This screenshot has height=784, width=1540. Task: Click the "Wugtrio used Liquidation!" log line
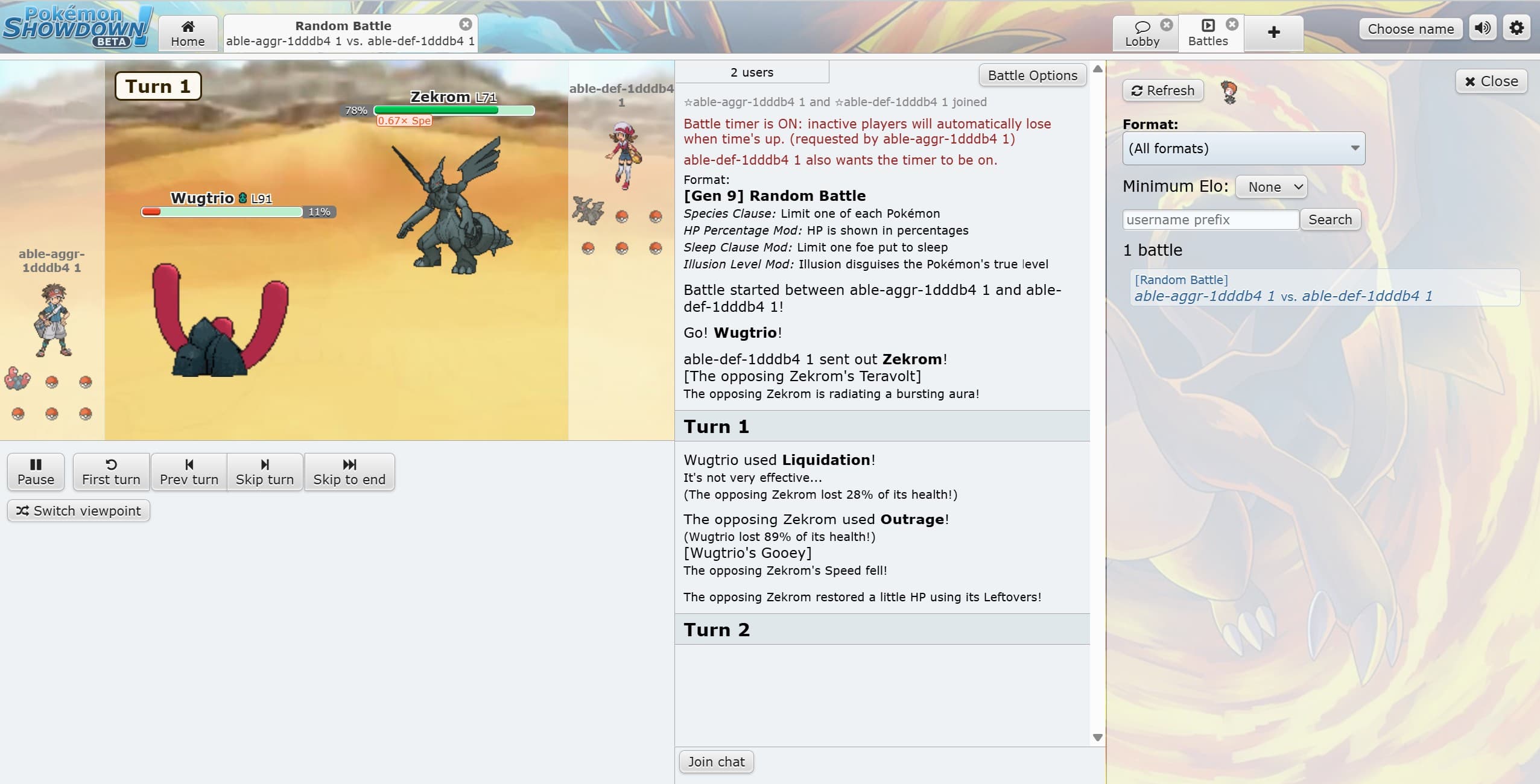pyautogui.click(x=779, y=460)
